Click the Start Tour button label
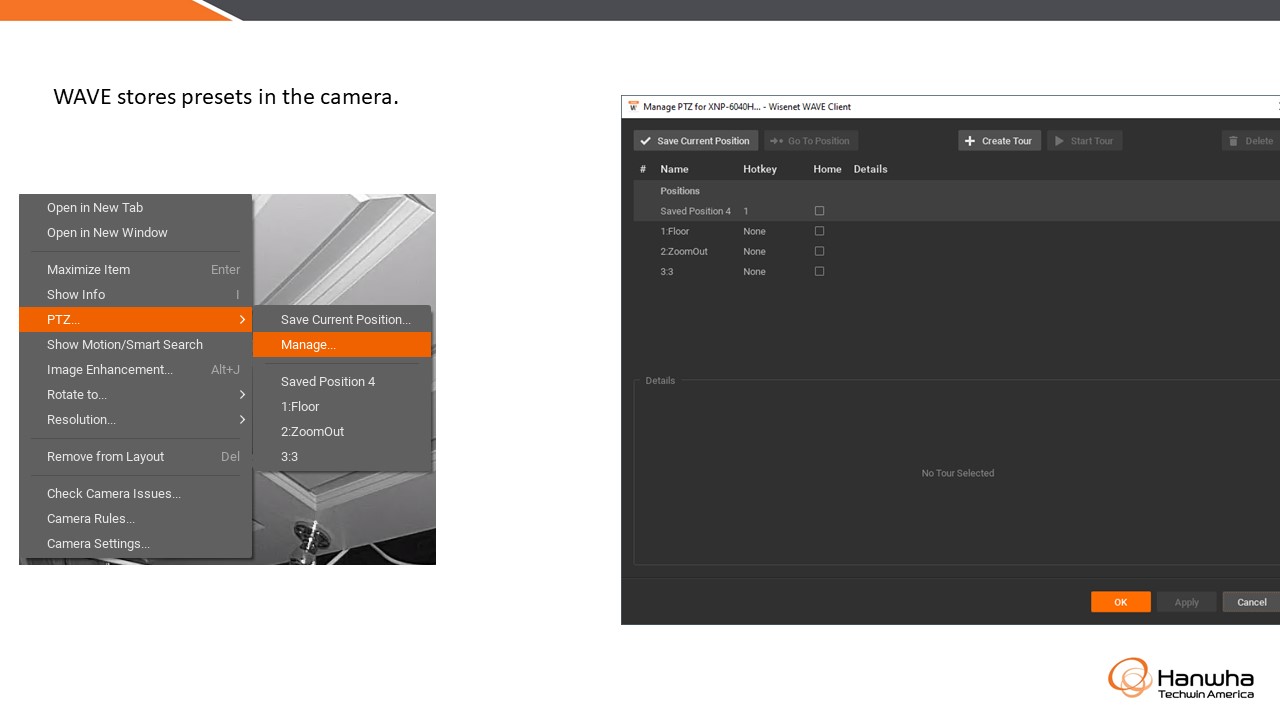The width and height of the screenshot is (1280, 720). coord(1092,141)
